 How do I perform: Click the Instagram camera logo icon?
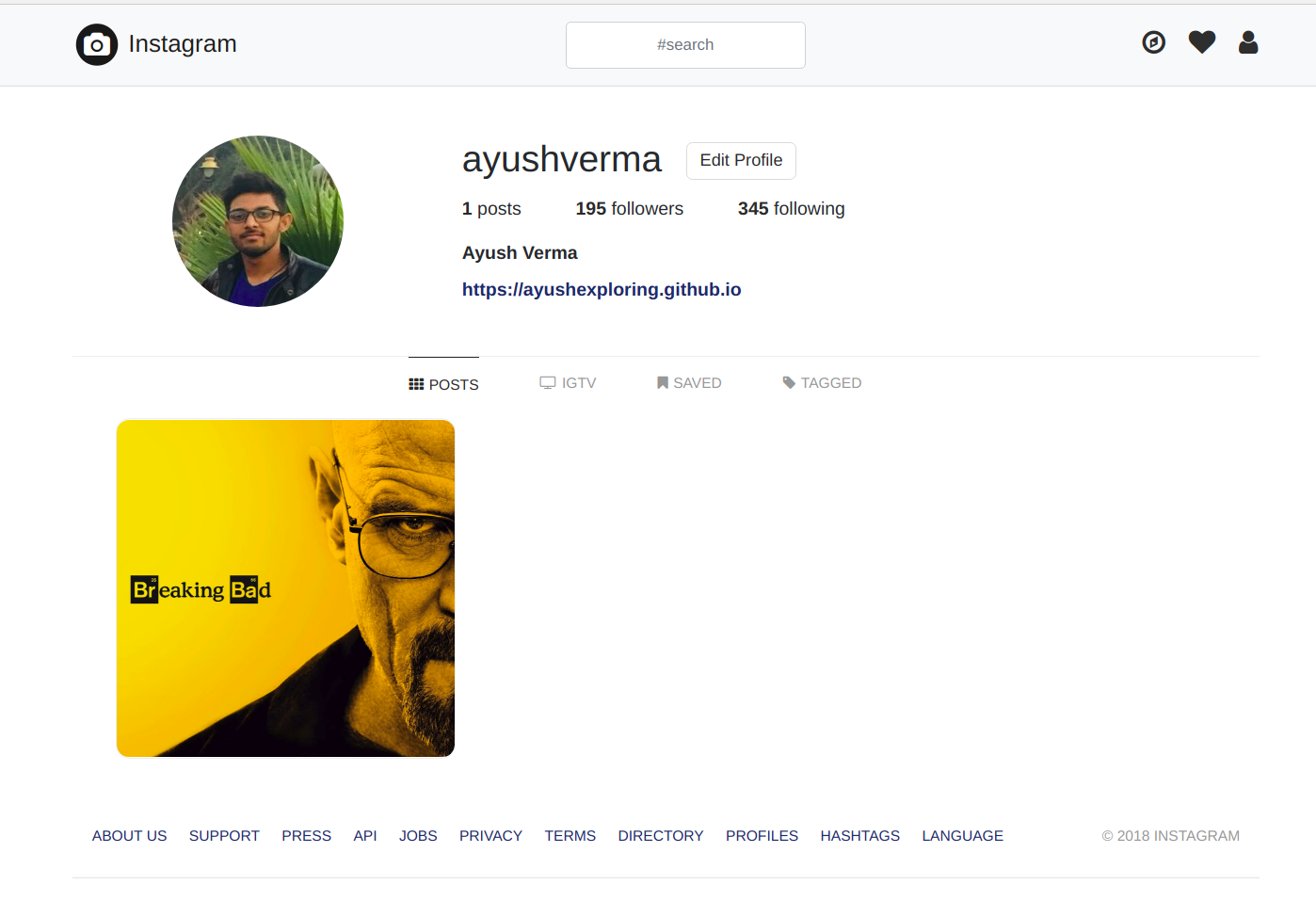click(97, 44)
